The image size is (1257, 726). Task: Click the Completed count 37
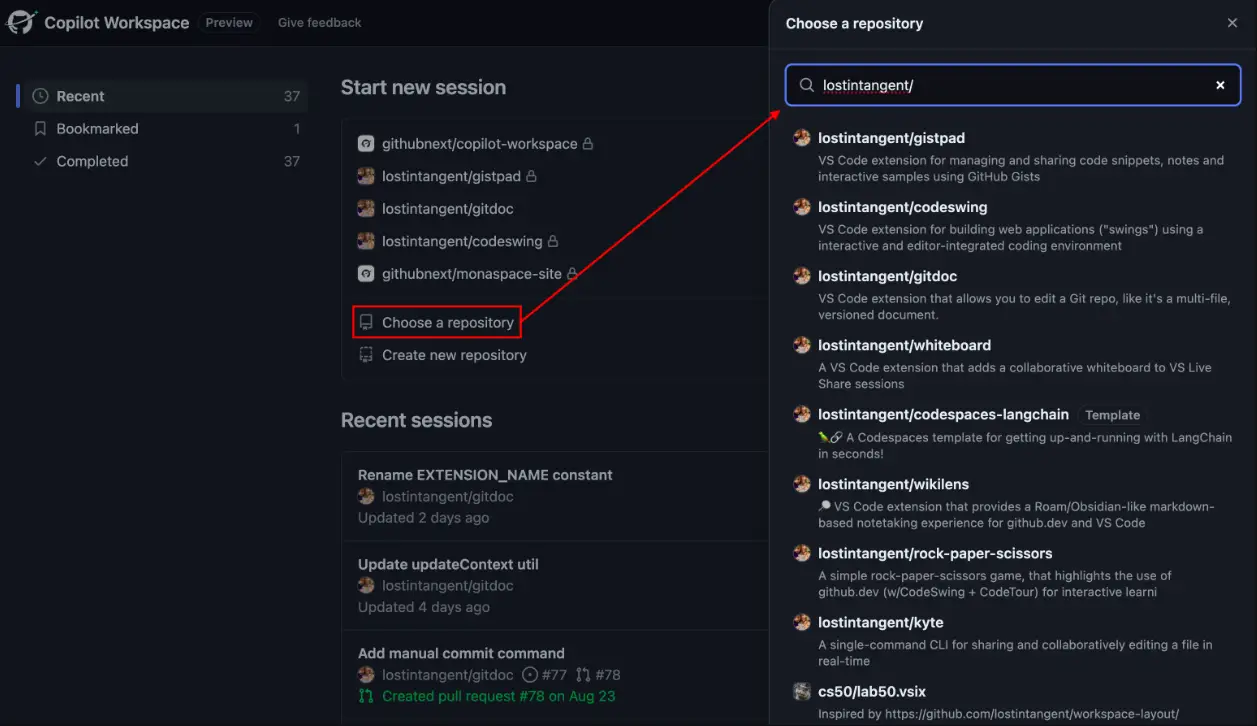pos(291,161)
